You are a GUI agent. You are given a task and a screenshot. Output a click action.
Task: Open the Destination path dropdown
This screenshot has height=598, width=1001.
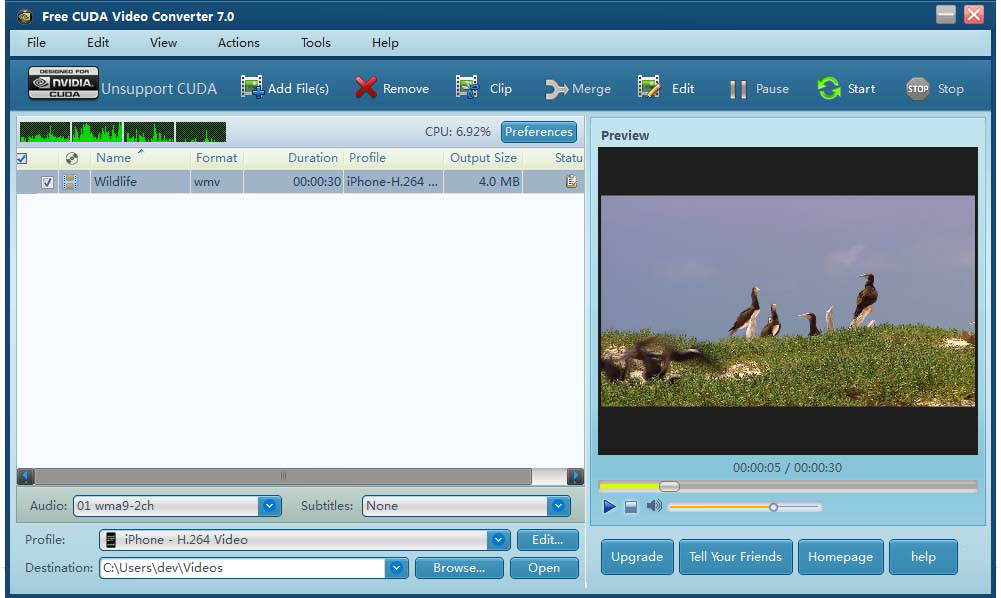[x=396, y=567]
